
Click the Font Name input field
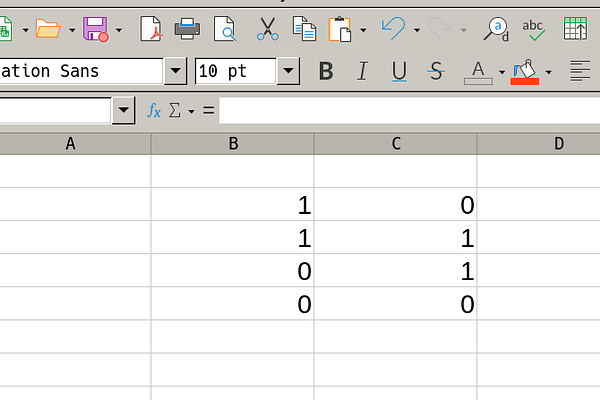(x=81, y=71)
